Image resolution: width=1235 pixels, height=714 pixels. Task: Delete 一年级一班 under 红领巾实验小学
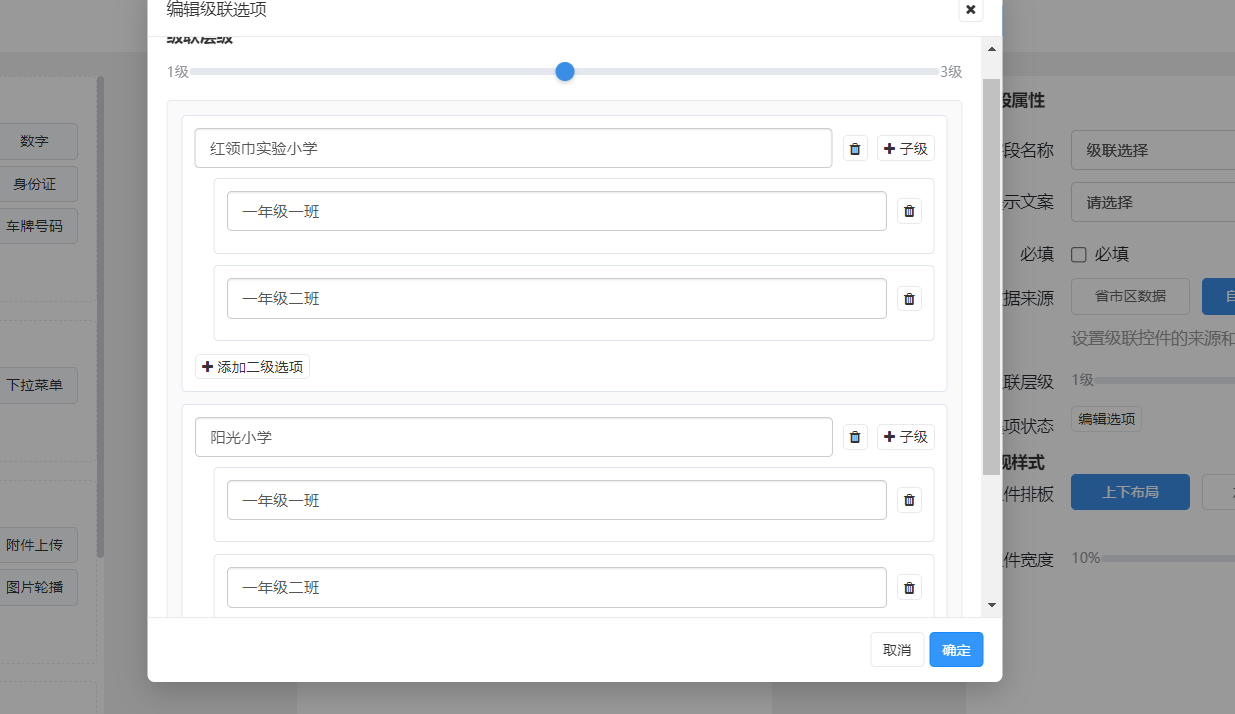coord(909,211)
